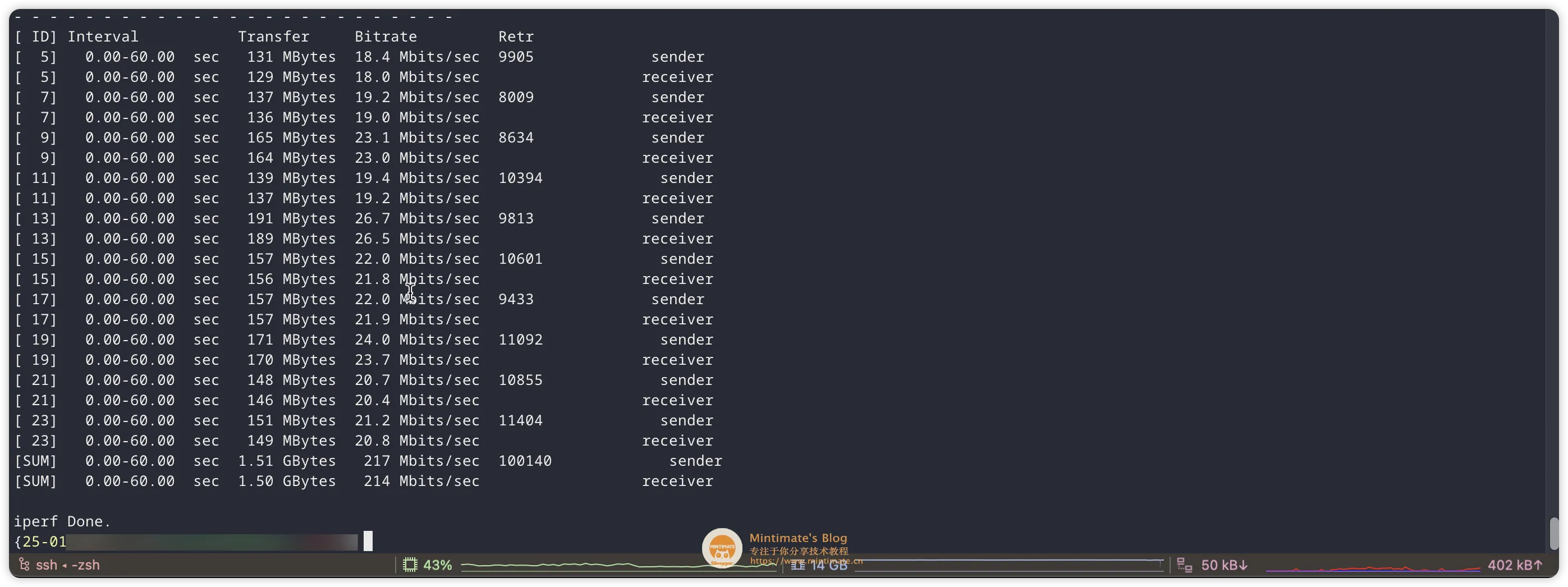
Task: Click the '50 kB↓' download rate
Action: (1224, 565)
